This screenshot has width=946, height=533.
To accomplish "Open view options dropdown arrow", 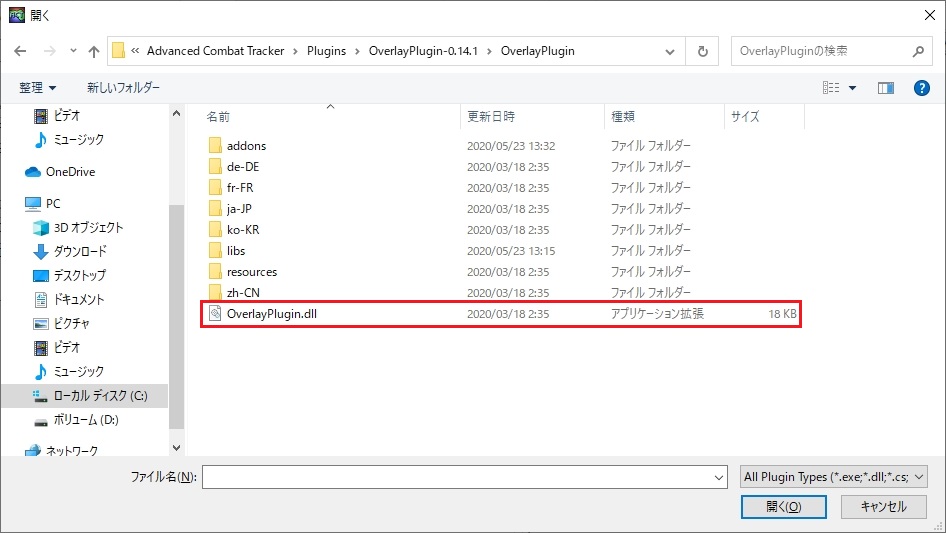I will pos(852,88).
